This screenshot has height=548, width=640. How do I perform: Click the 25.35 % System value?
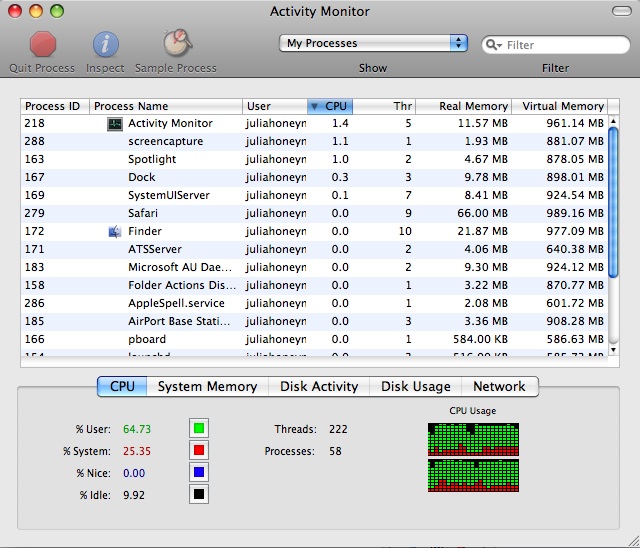[137, 451]
